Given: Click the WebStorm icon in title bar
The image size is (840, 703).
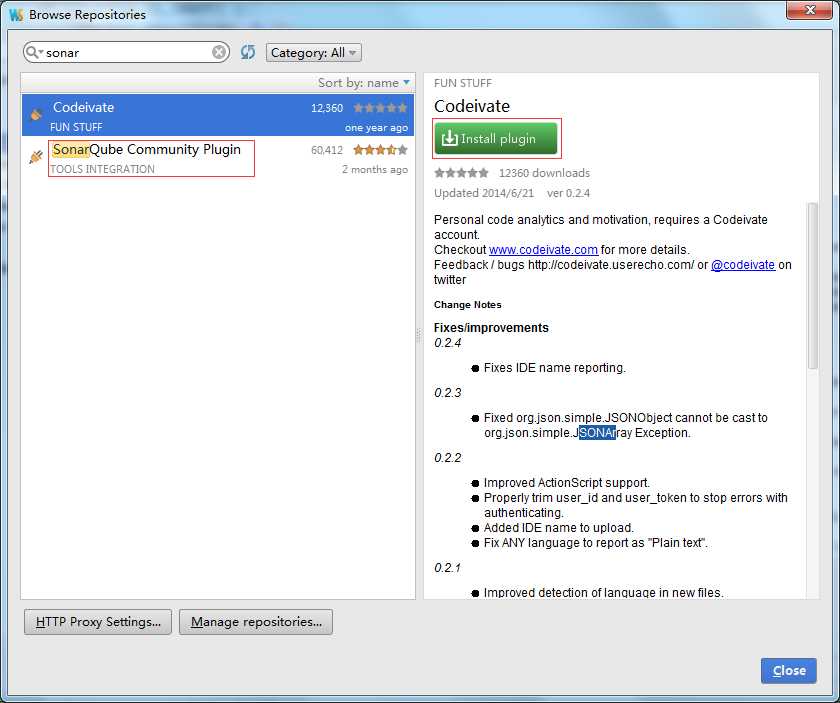Looking at the screenshot, I should point(16,14).
